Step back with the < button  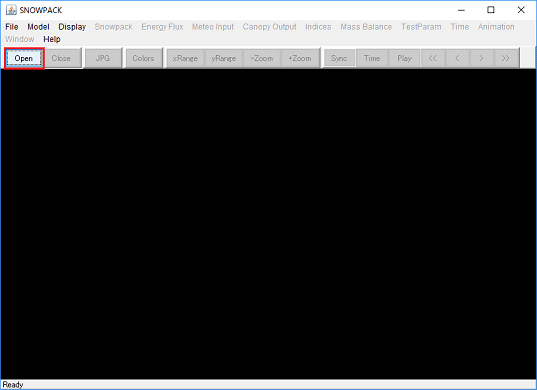[457, 58]
